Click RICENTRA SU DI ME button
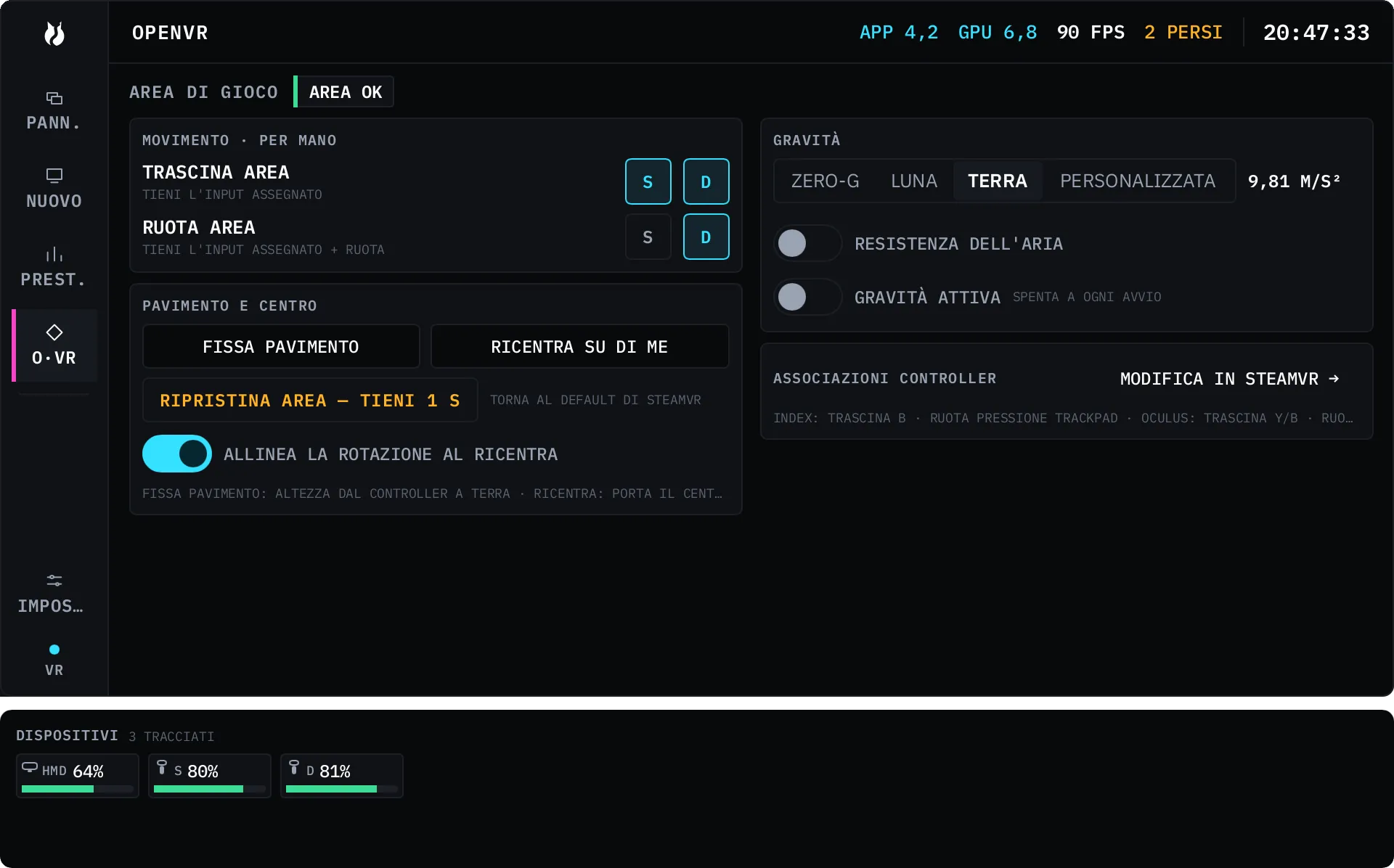 coord(579,347)
